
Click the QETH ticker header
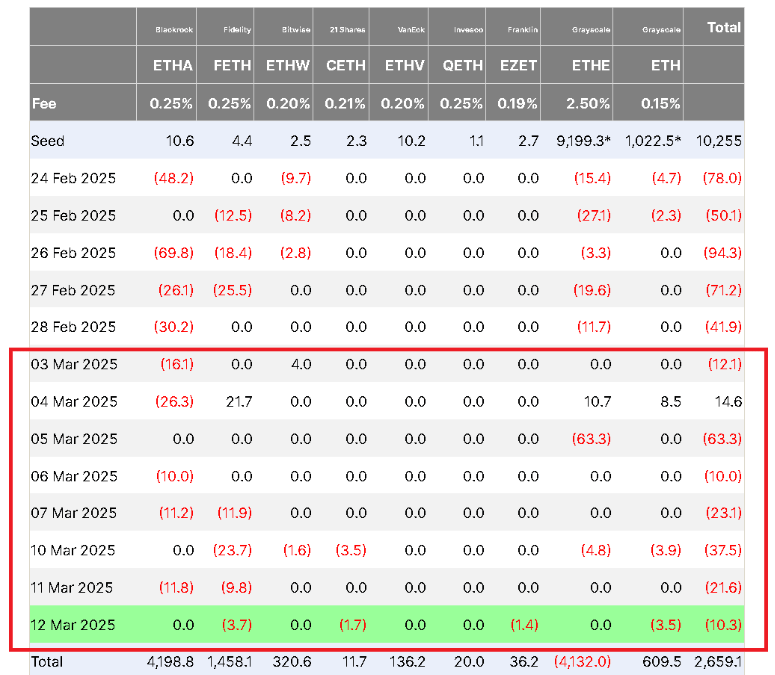[x=463, y=65]
